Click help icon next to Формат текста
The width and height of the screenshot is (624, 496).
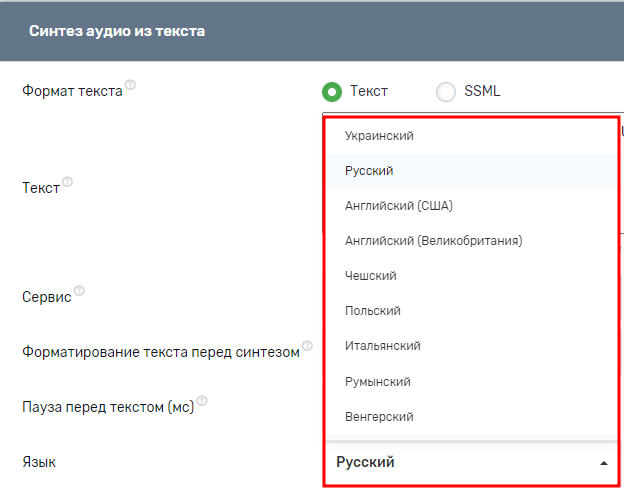130,85
